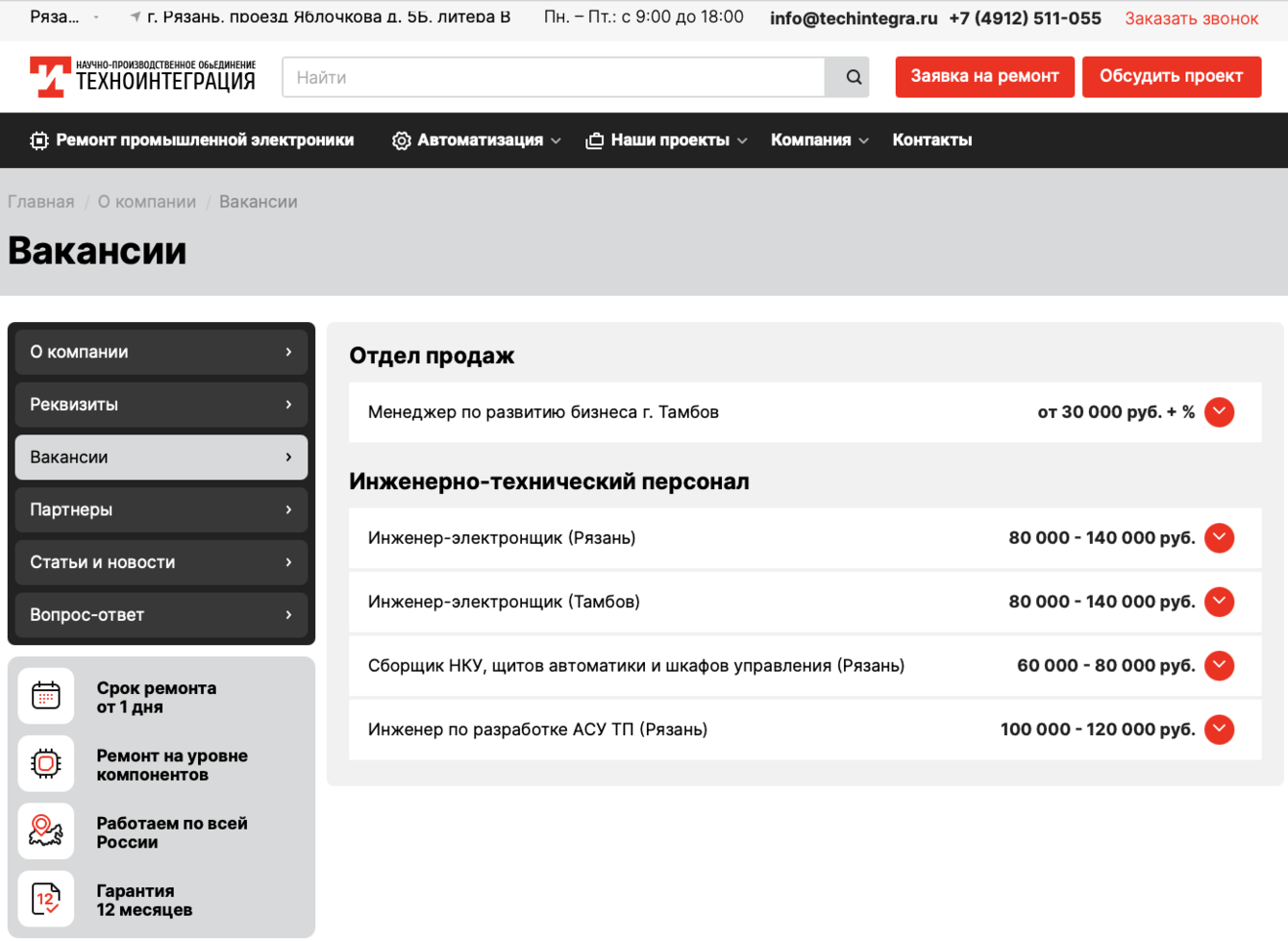Open Статьи и новости in the sidebar
Image resolution: width=1288 pixels, height=941 pixels.
[x=161, y=562]
